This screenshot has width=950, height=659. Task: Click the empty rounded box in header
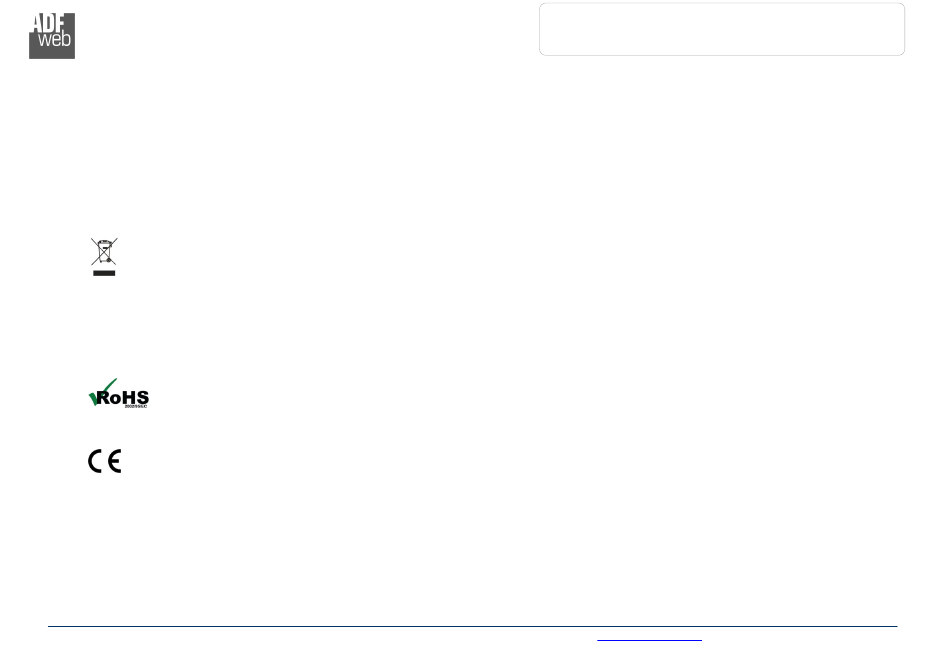coord(722,29)
